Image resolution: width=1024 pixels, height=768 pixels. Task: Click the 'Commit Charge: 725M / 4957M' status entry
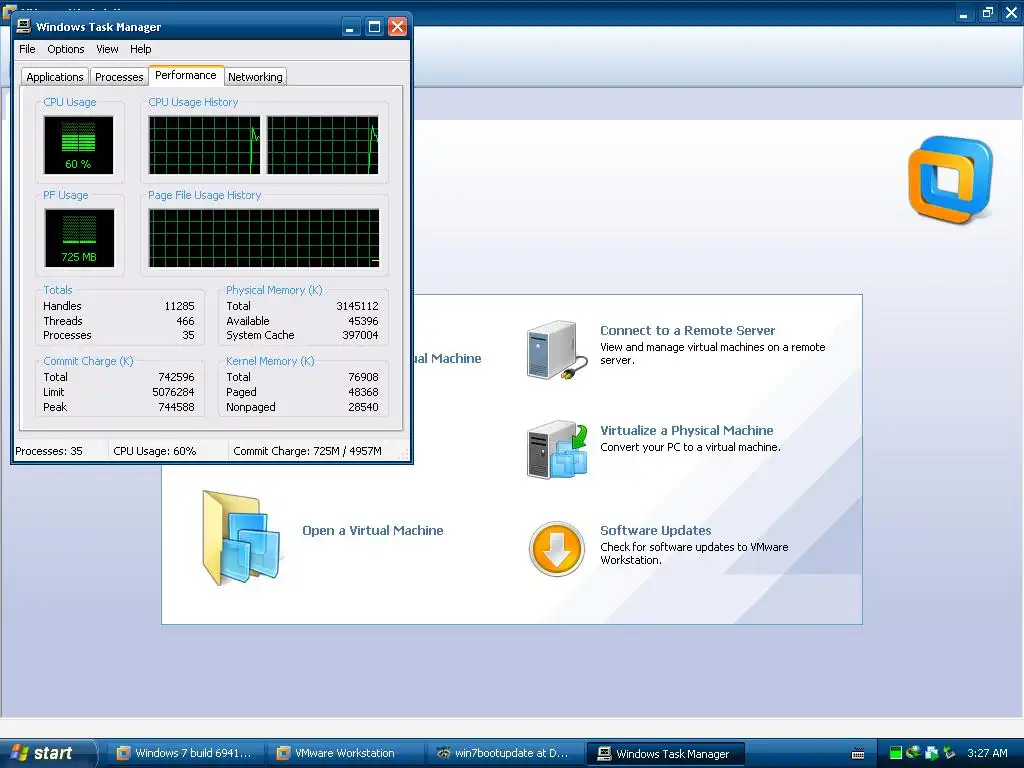(308, 451)
